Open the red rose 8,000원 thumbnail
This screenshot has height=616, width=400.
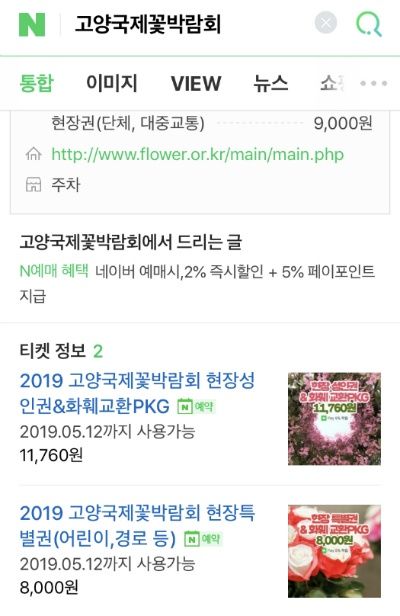(x=334, y=551)
